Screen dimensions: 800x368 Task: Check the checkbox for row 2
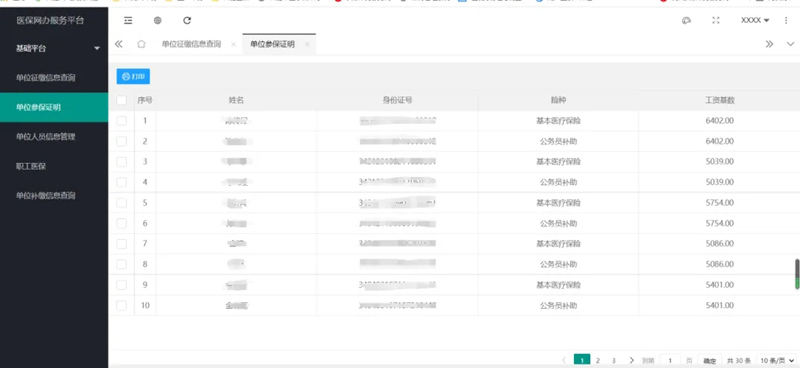tap(121, 141)
